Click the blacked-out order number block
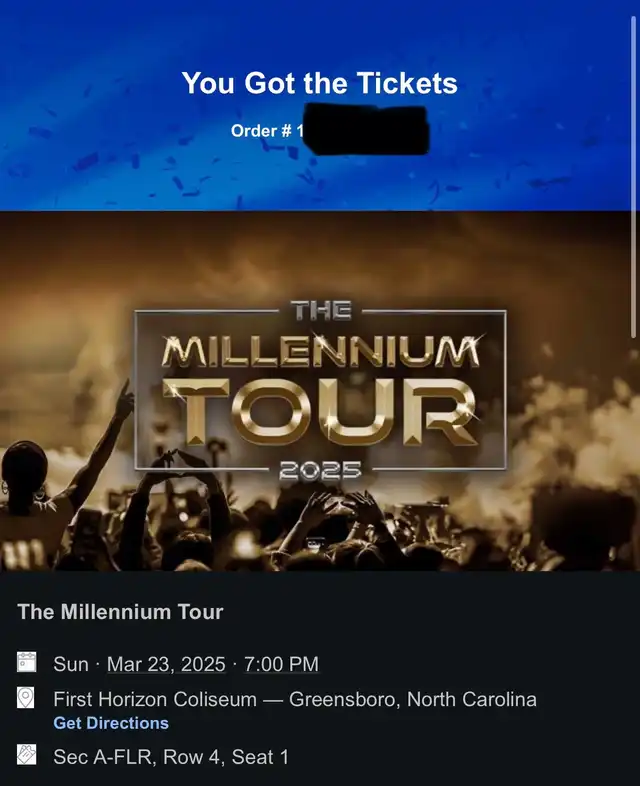 (367, 129)
